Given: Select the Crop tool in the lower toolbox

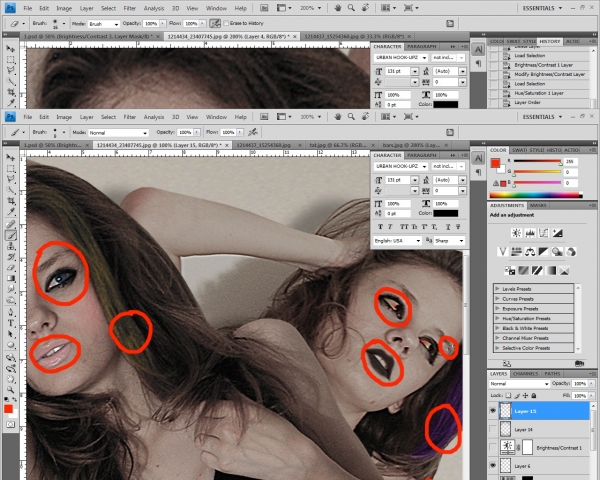Looking at the screenshot, I should (11, 201).
